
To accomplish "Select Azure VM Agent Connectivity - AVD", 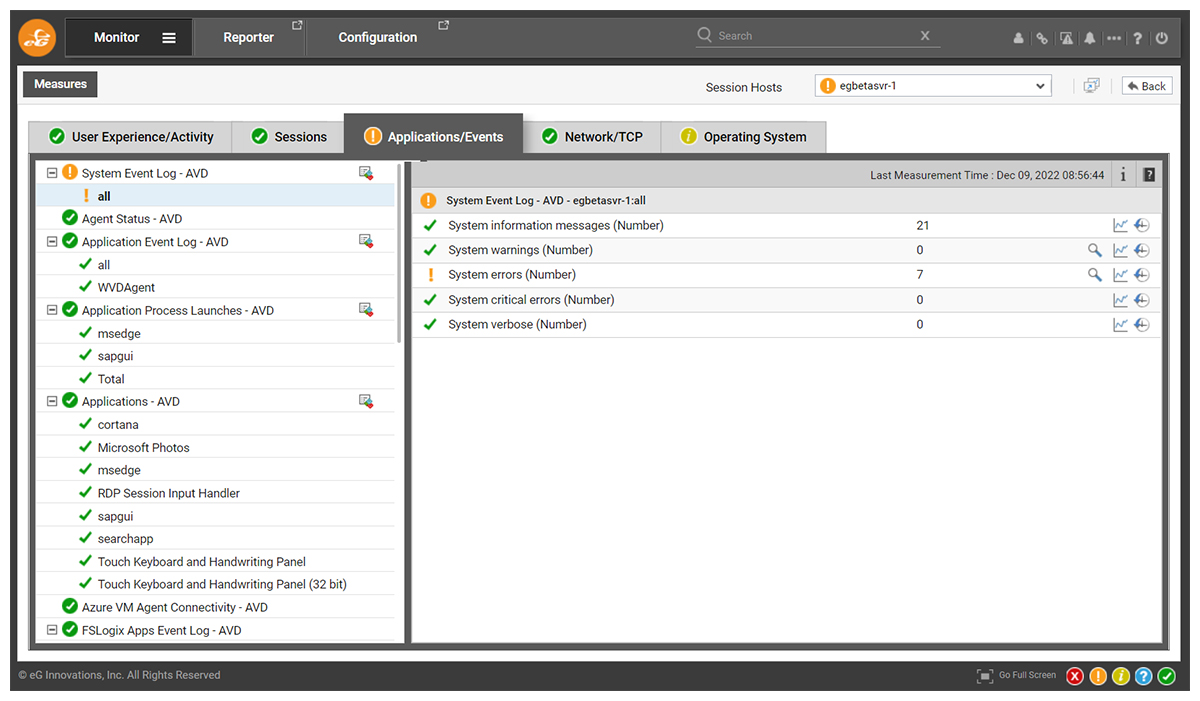I will pos(175,607).
